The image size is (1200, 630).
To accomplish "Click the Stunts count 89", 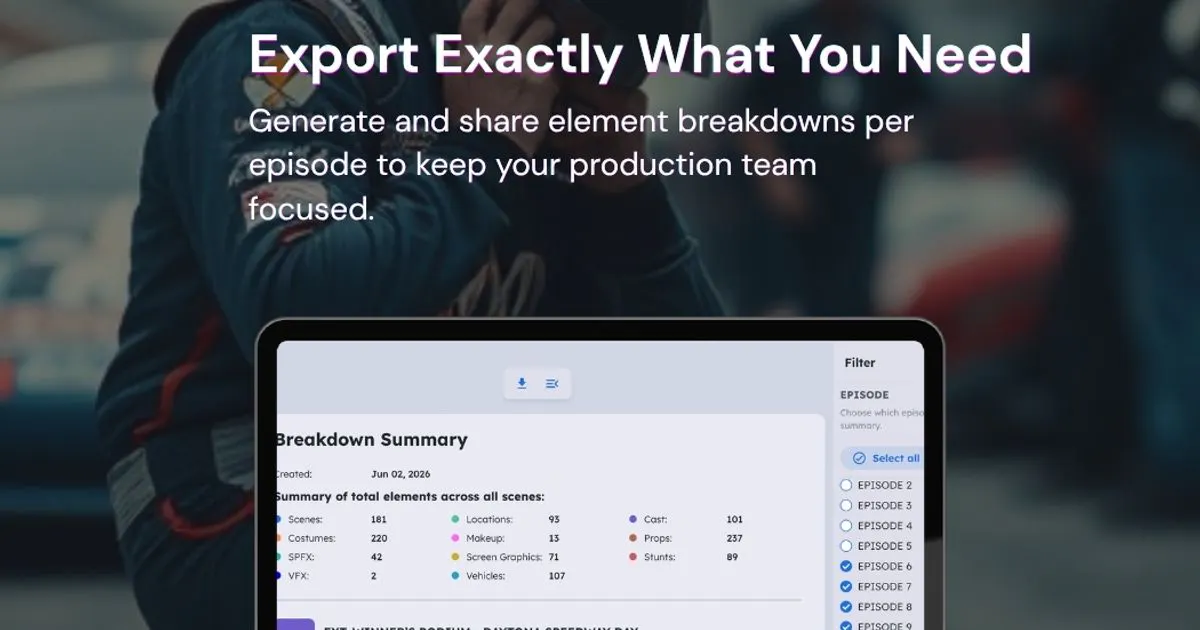I will pyautogui.click(x=732, y=557).
